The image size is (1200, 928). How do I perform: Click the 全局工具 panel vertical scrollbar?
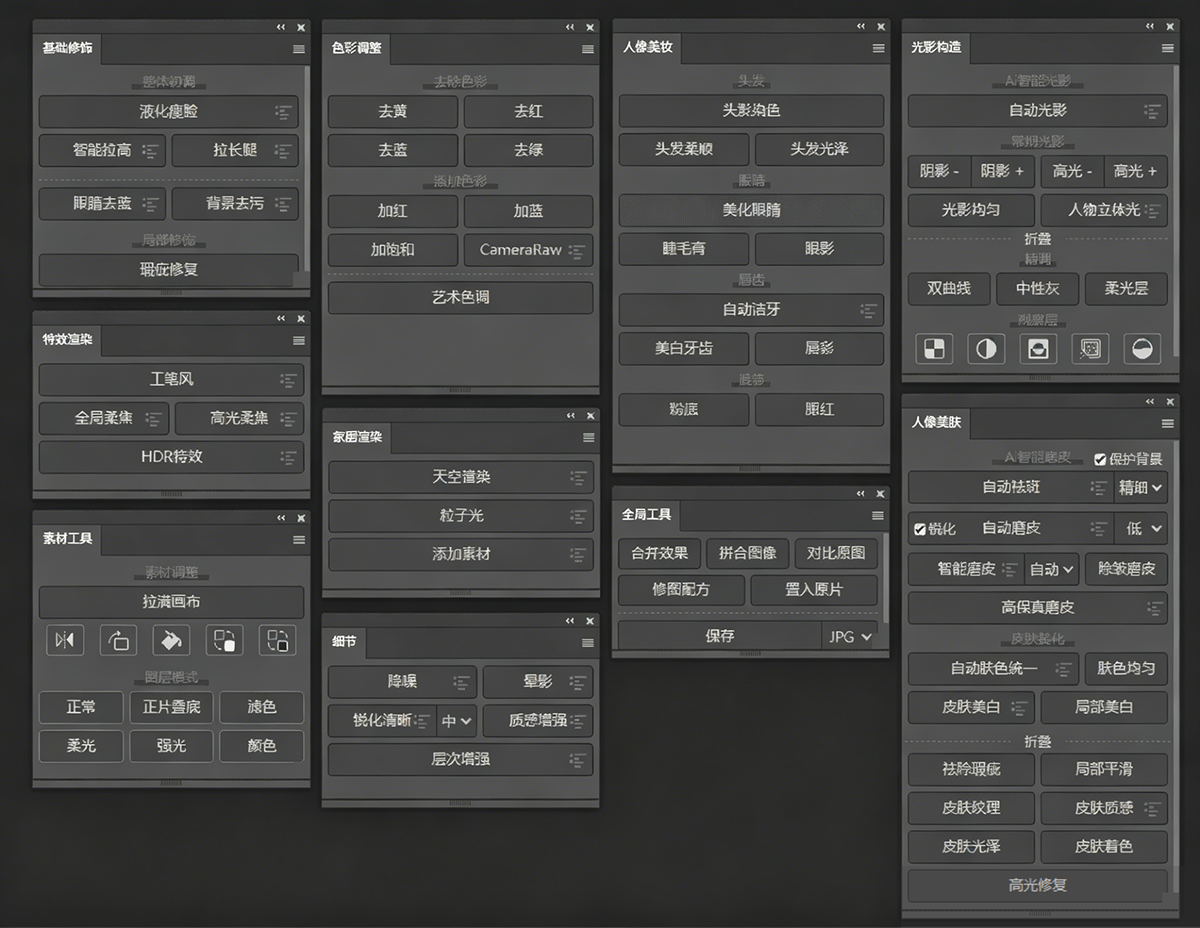(x=886, y=577)
